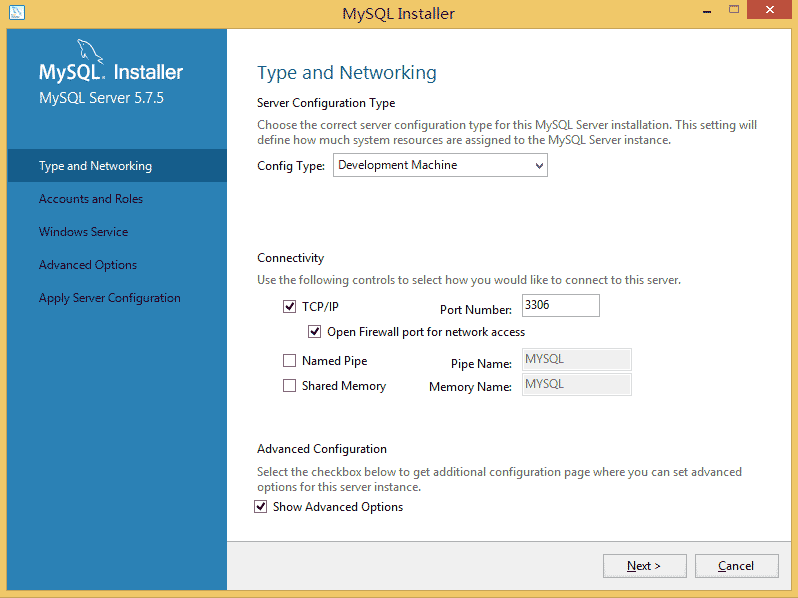The width and height of the screenshot is (798, 598).
Task: Toggle Show Advanced Options checkbox
Action: [262, 507]
